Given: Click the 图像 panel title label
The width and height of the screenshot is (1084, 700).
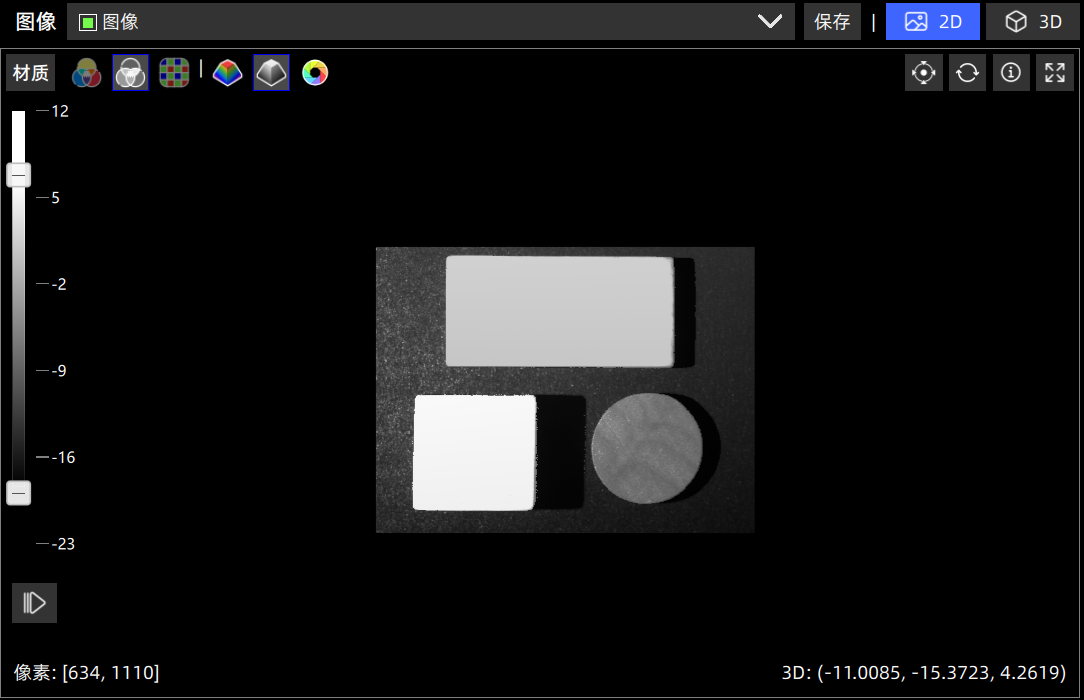Looking at the screenshot, I should (x=36, y=21).
